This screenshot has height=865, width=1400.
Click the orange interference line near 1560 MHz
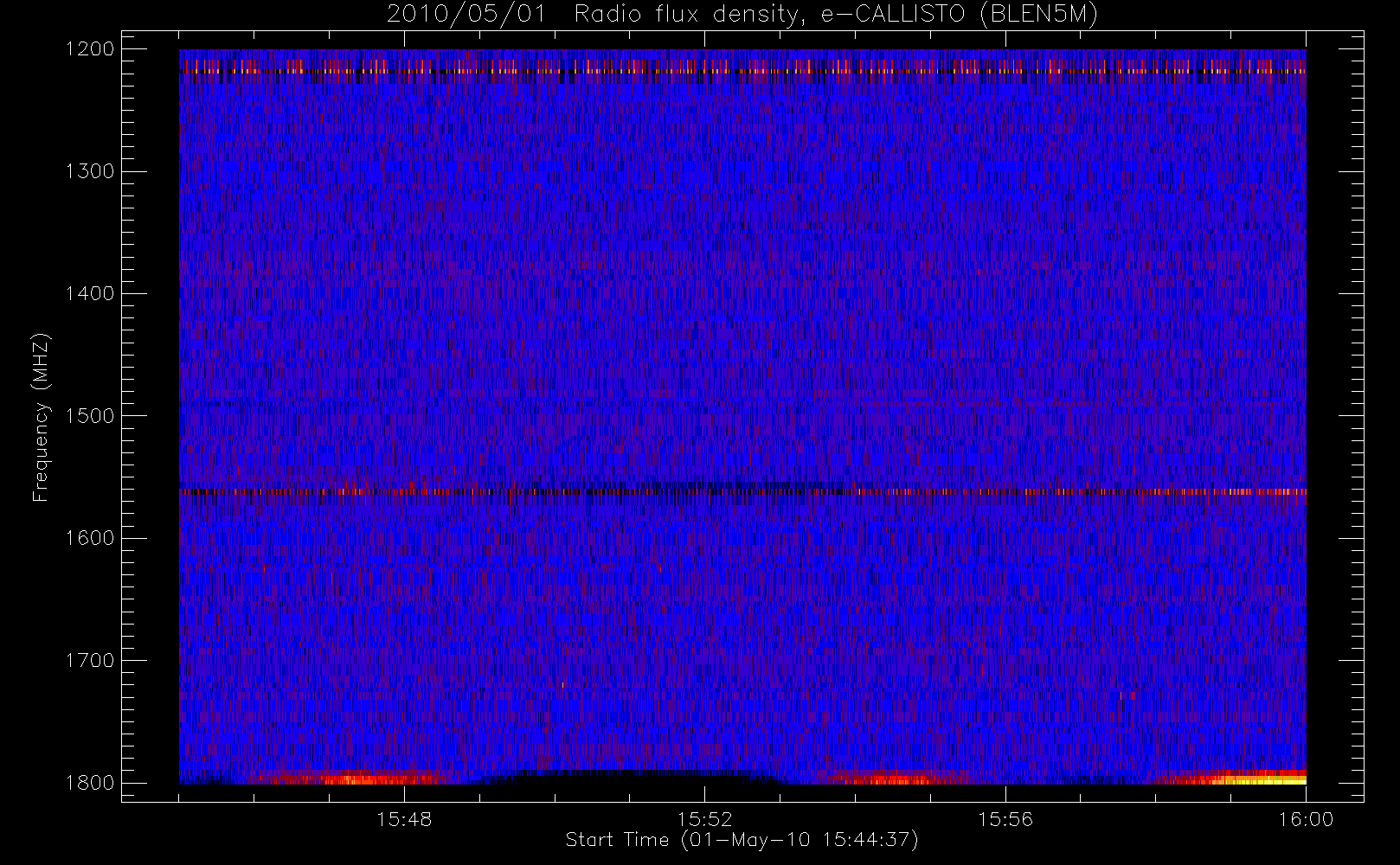click(743, 491)
